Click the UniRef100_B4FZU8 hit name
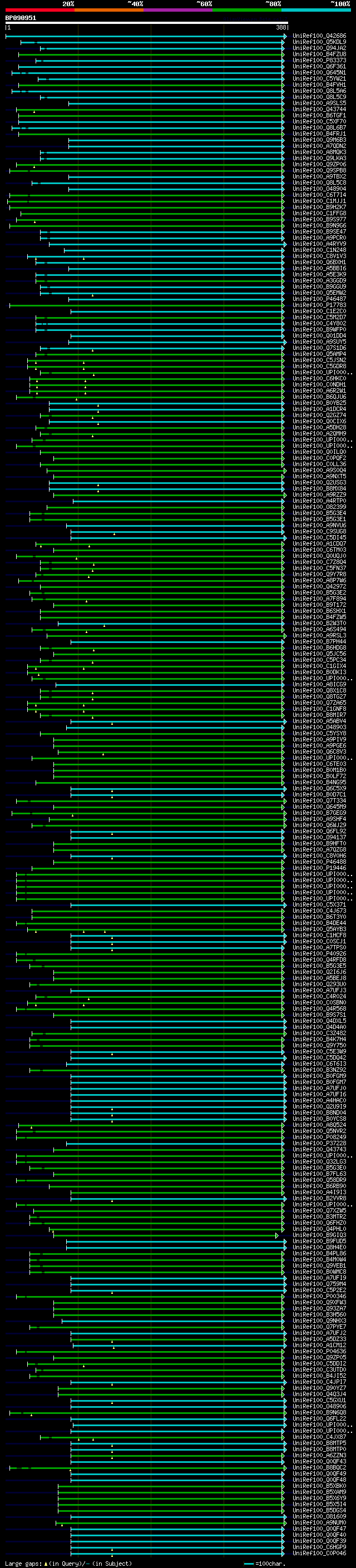 pos(319,54)
